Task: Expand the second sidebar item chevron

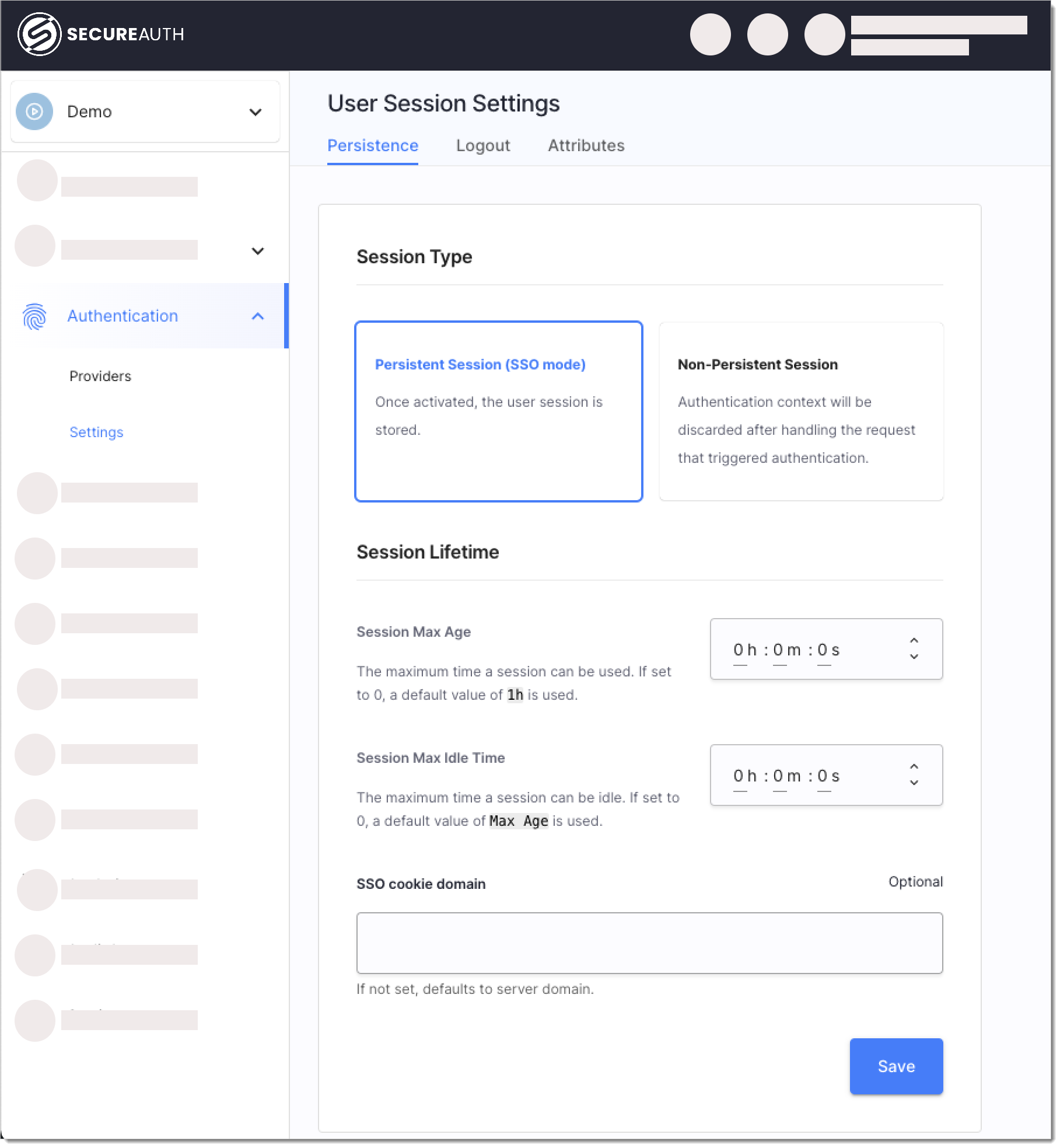Action: click(258, 252)
